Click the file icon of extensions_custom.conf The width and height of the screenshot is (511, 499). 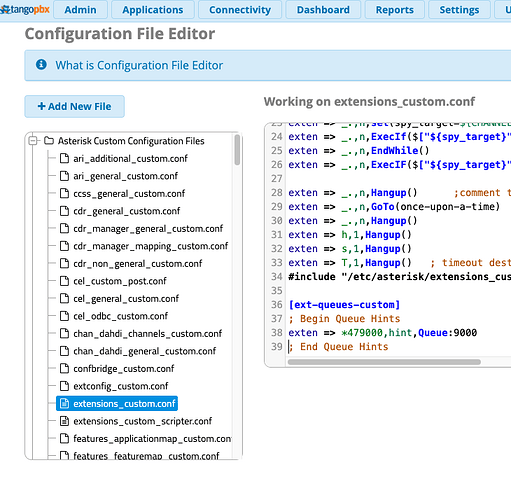tap(64, 404)
